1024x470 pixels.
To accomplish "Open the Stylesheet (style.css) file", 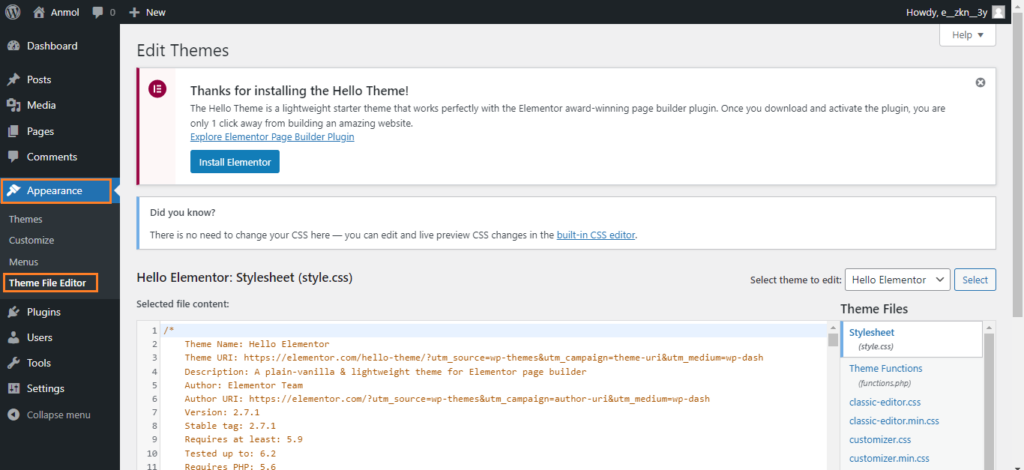I will click(x=912, y=339).
